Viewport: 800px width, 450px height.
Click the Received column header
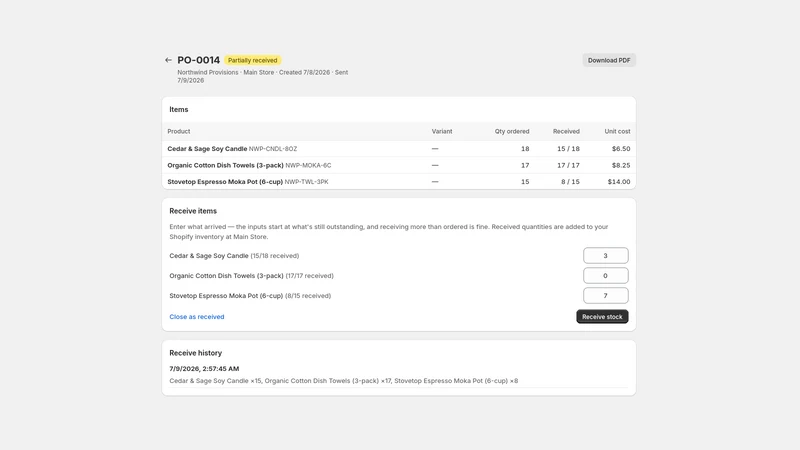tap(566, 131)
